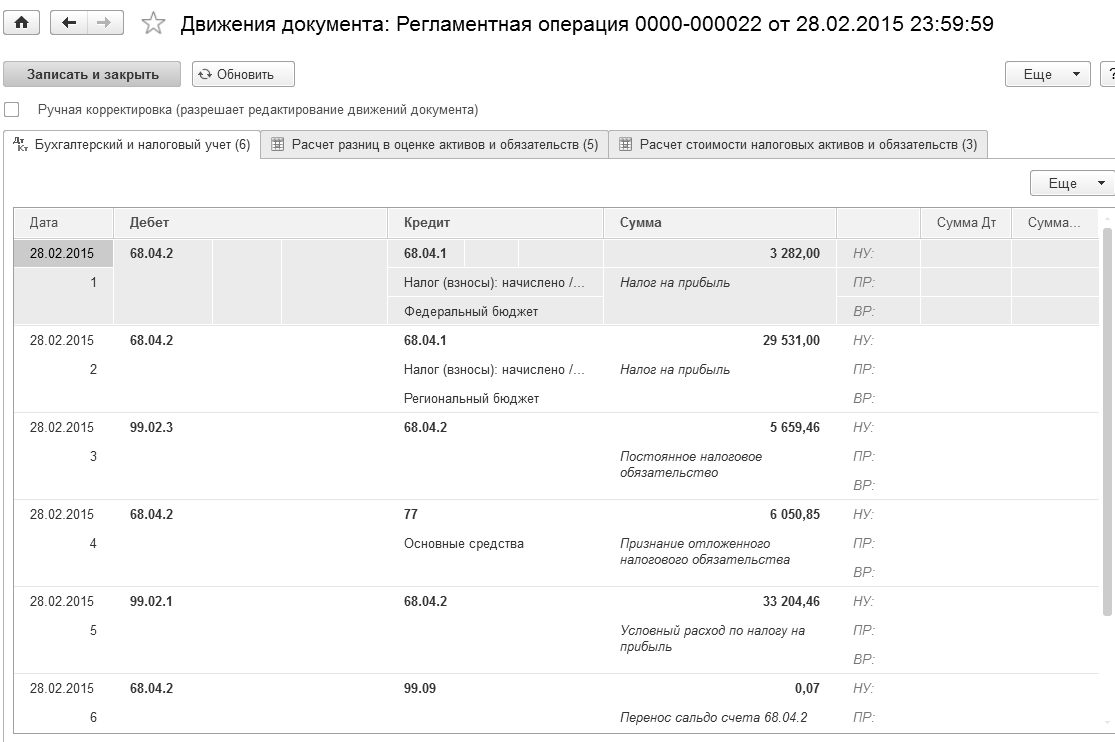Viewport: 1115px width, 742px height.
Task: Add document to favorites with star icon
Action: 153,23
